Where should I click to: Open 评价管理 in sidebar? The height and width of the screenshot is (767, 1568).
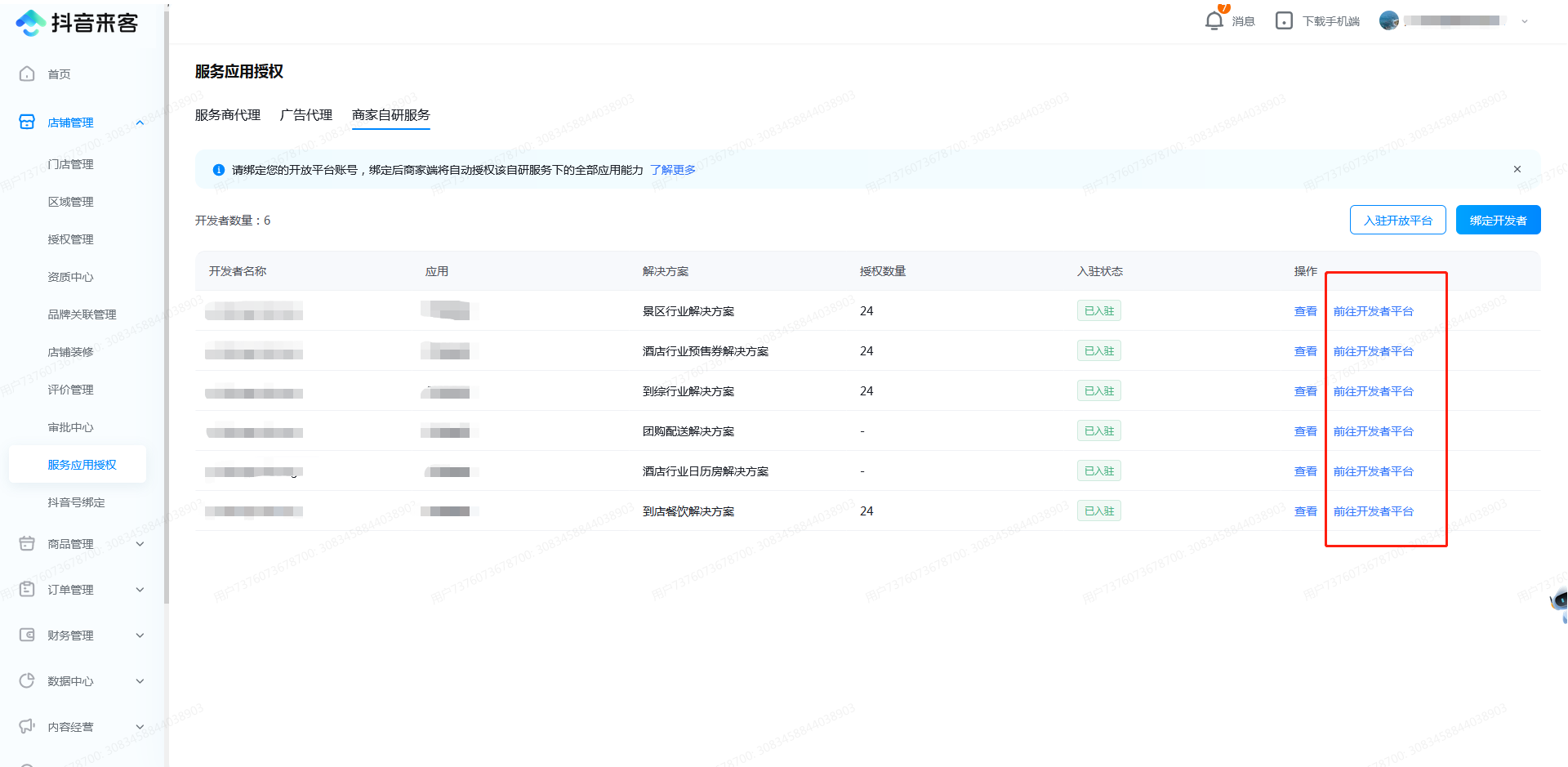tap(70, 390)
